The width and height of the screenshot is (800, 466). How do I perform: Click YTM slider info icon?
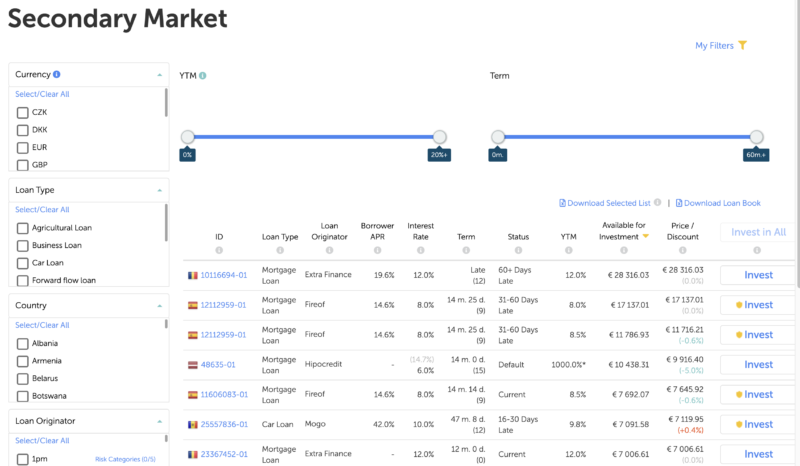point(203,76)
